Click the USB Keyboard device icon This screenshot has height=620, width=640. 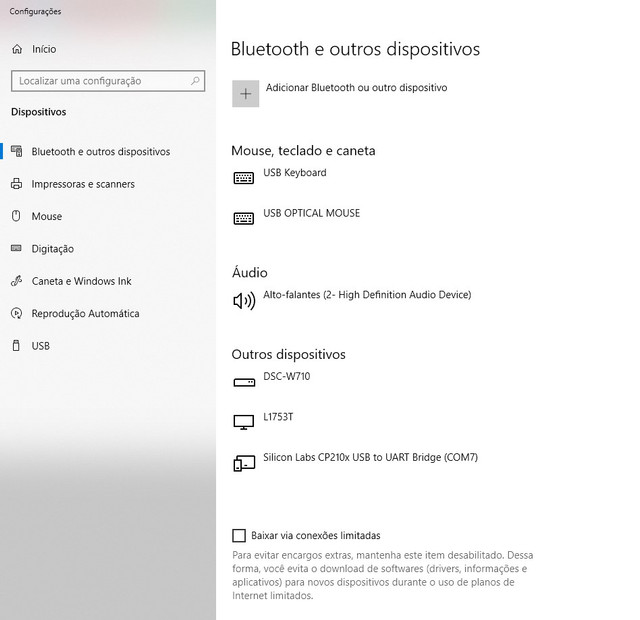point(244,178)
